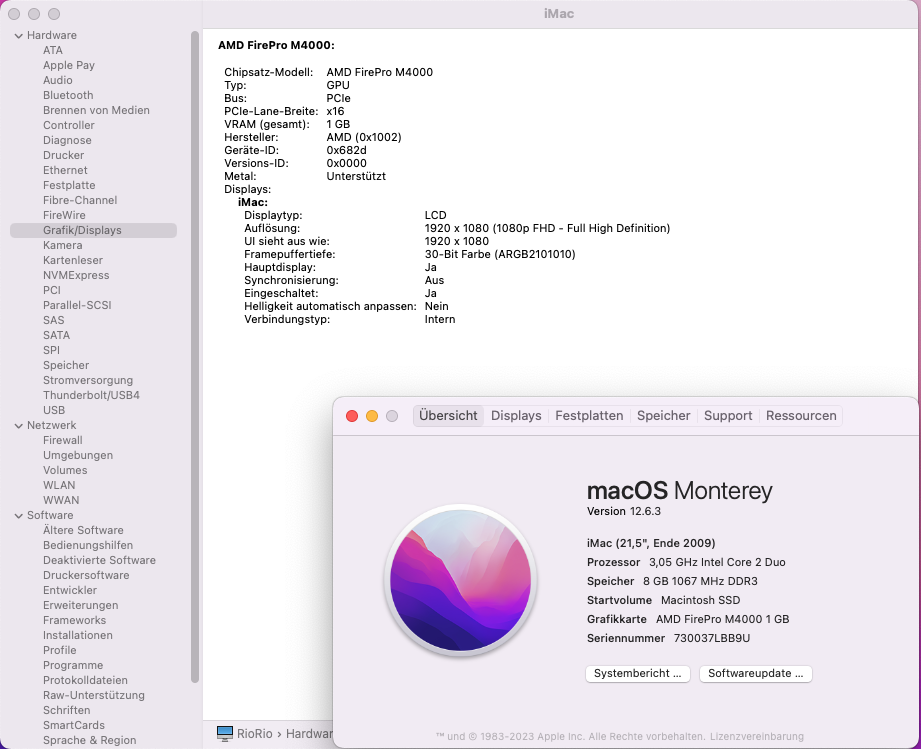The width and height of the screenshot is (921, 749).
Task: Open the Support tab
Action: point(728,416)
